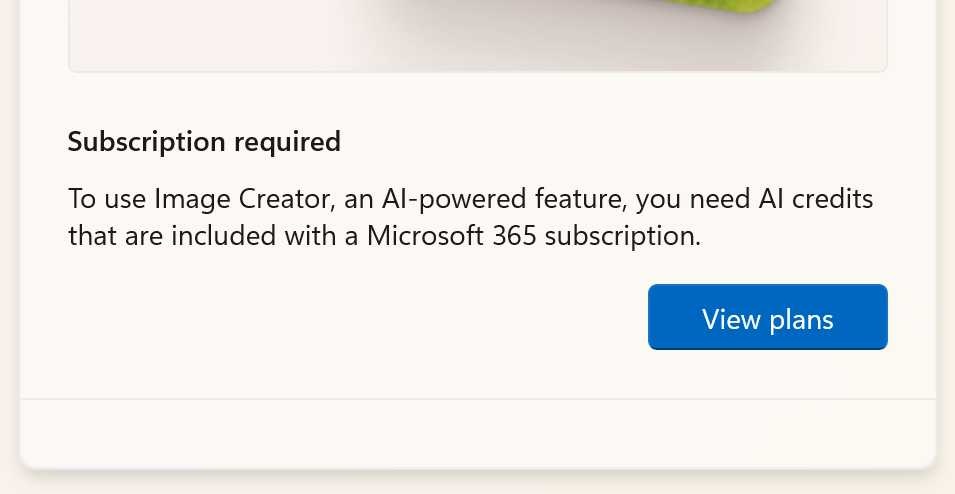
Task: Click the View plans button
Action: [x=767, y=318]
